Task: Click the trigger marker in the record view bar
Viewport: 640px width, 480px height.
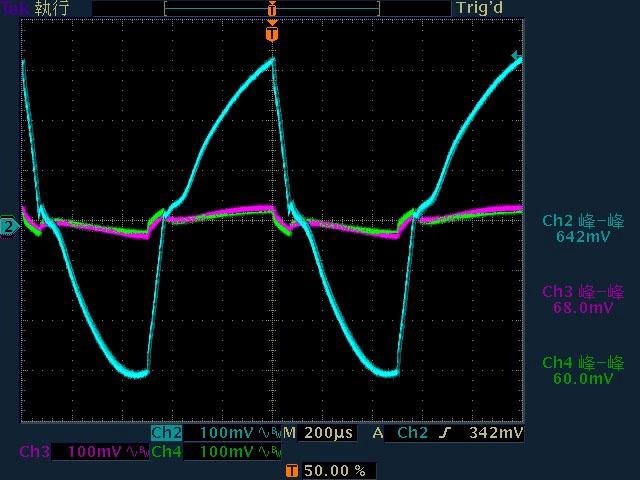Action: [272, 8]
